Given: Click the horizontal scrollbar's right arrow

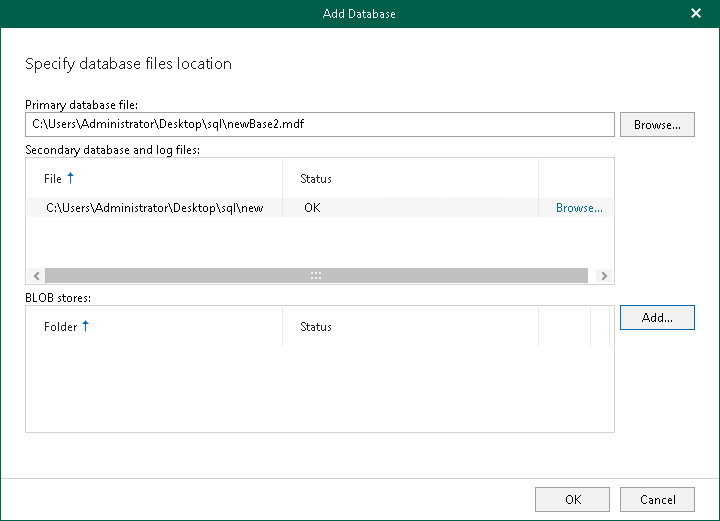Looking at the screenshot, I should pyautogui.click(x=603, y=275).
